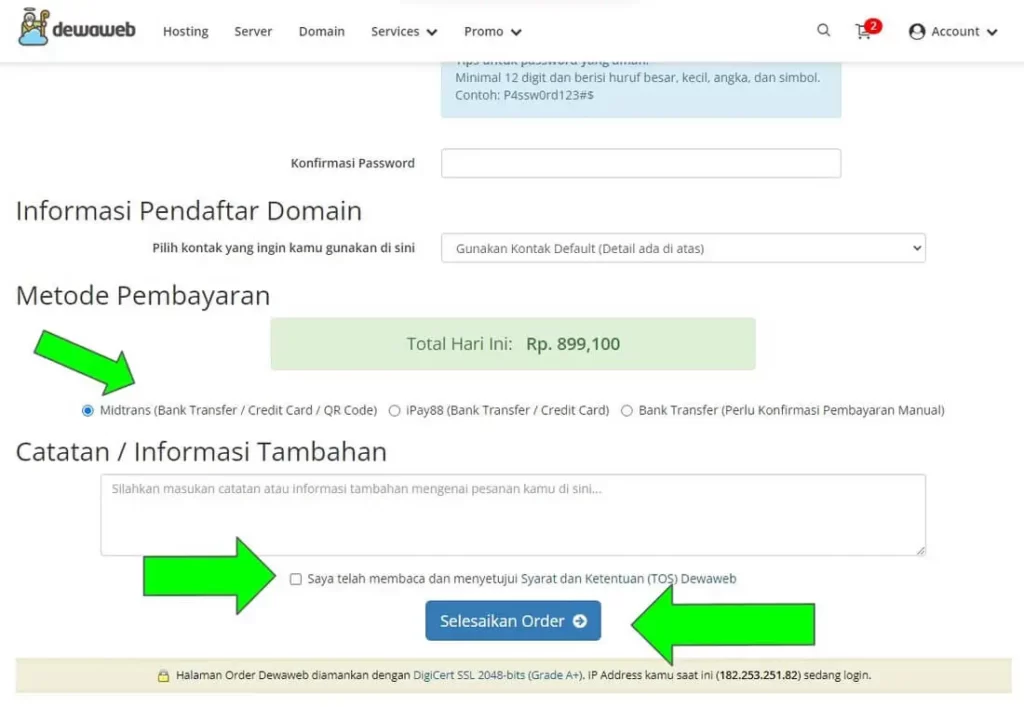Open the shopping cart
This screenshot has width=1024, height=707.
pos(863,32)
